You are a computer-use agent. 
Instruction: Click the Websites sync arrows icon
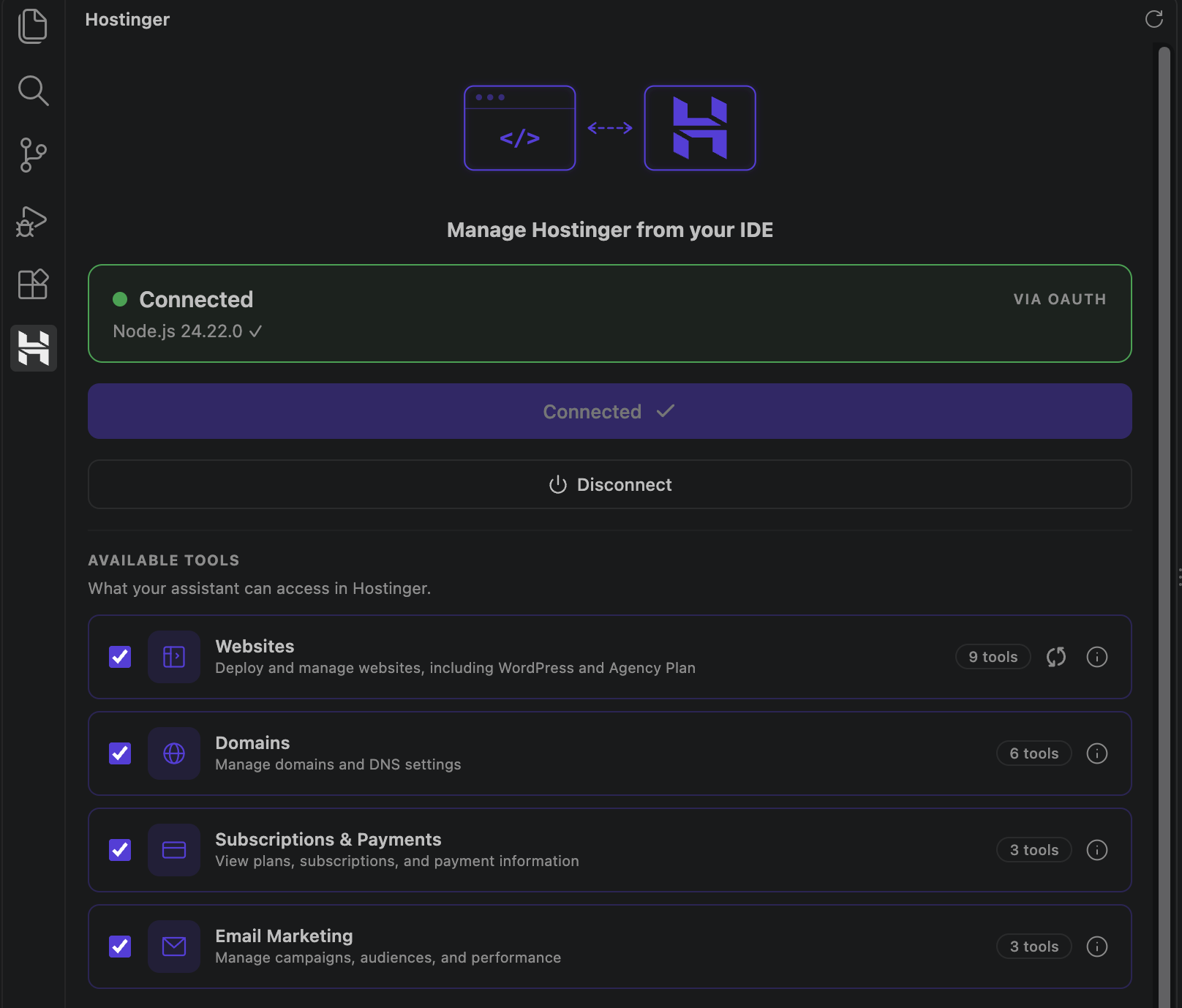click(1056, 657)
